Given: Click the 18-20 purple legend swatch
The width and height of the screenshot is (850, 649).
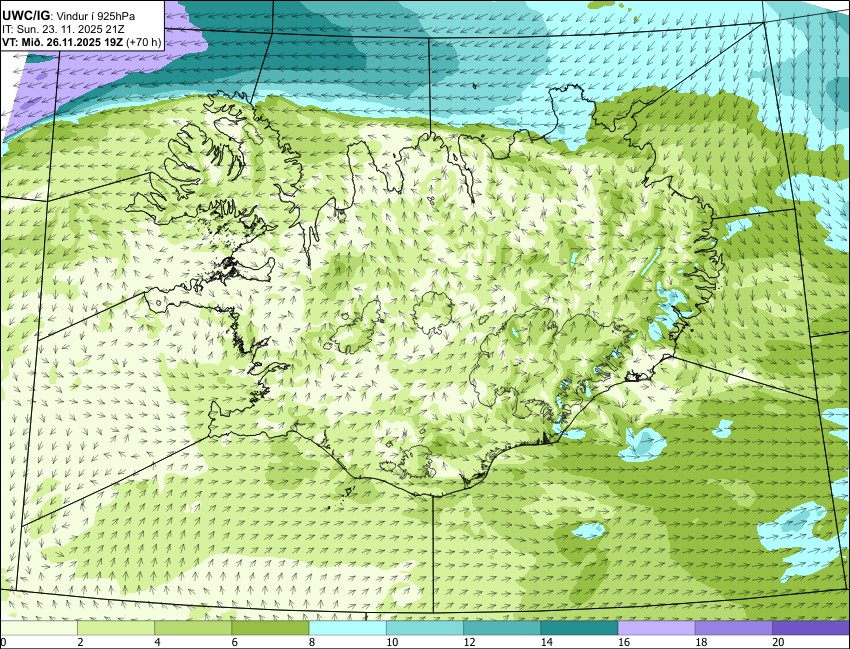Looking at the screenshot, I should pos(733,628).
